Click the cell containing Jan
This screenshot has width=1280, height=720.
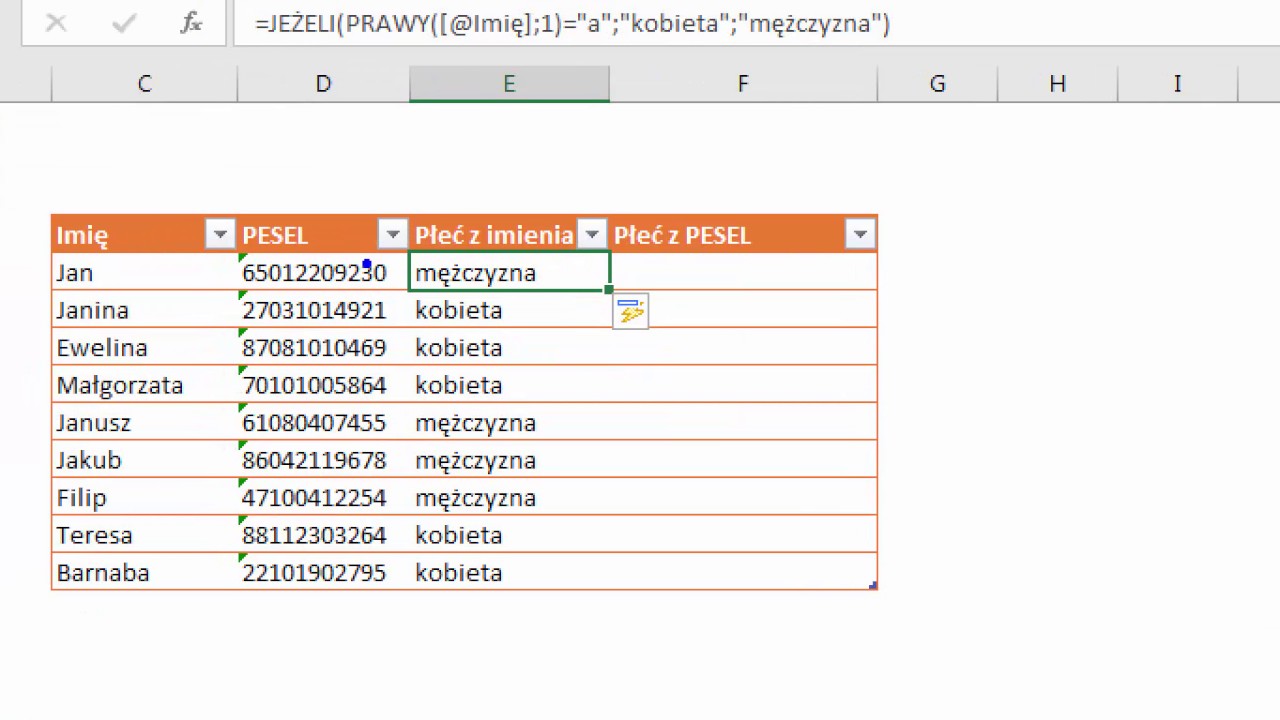pyautogui.click(x=145, y=272)
